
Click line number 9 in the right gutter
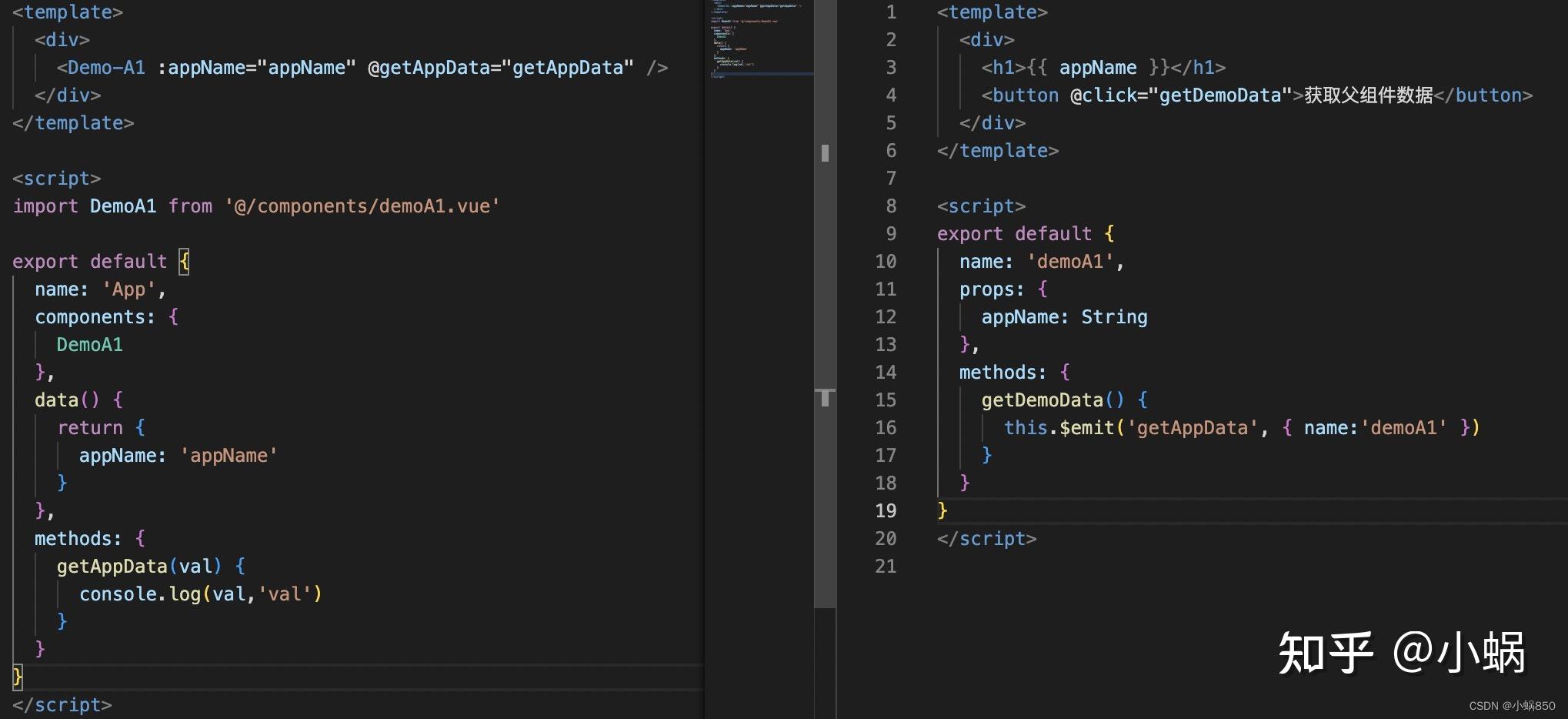(891, 234)
